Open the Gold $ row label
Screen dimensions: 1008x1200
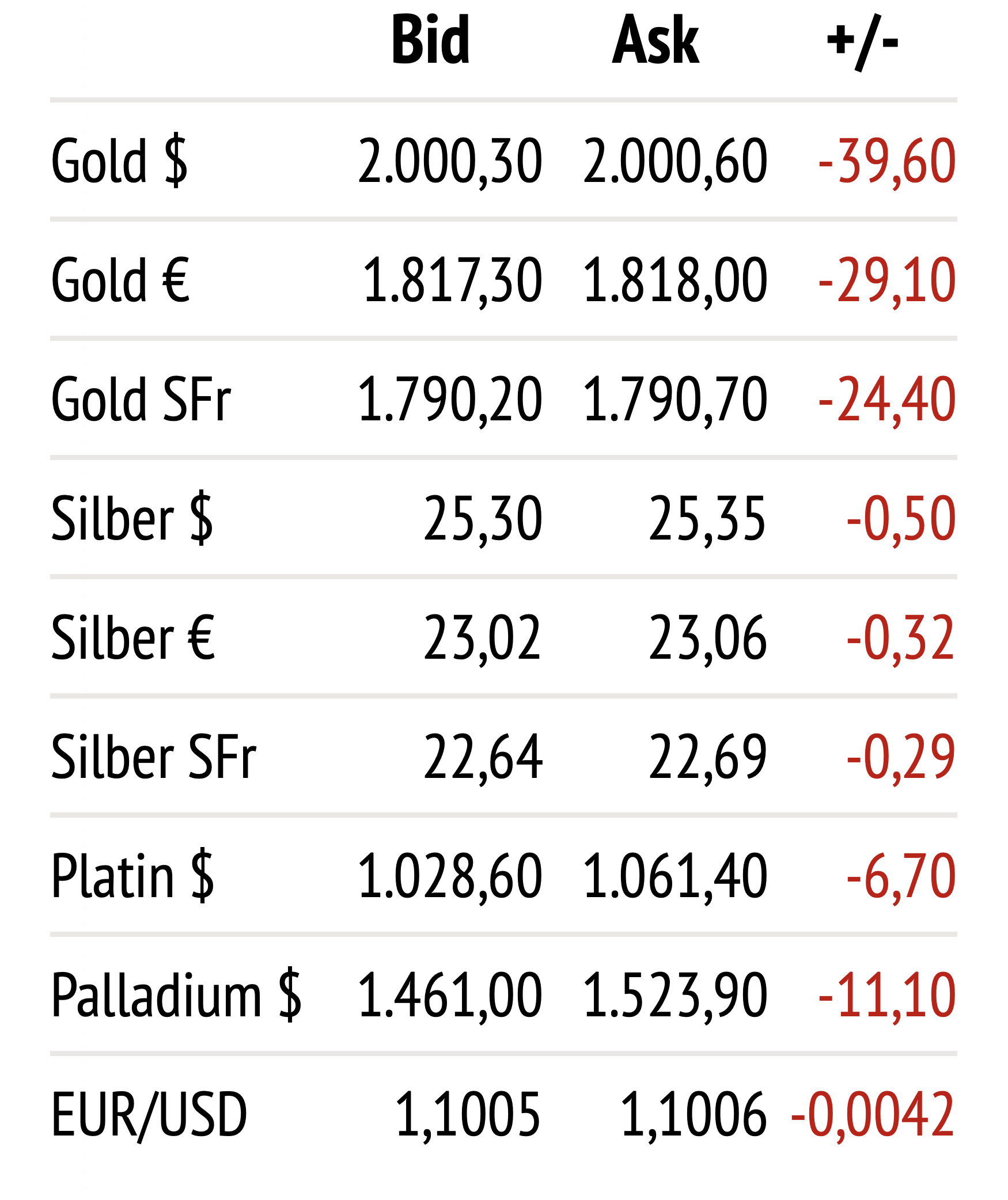click(x=119, y=161)
